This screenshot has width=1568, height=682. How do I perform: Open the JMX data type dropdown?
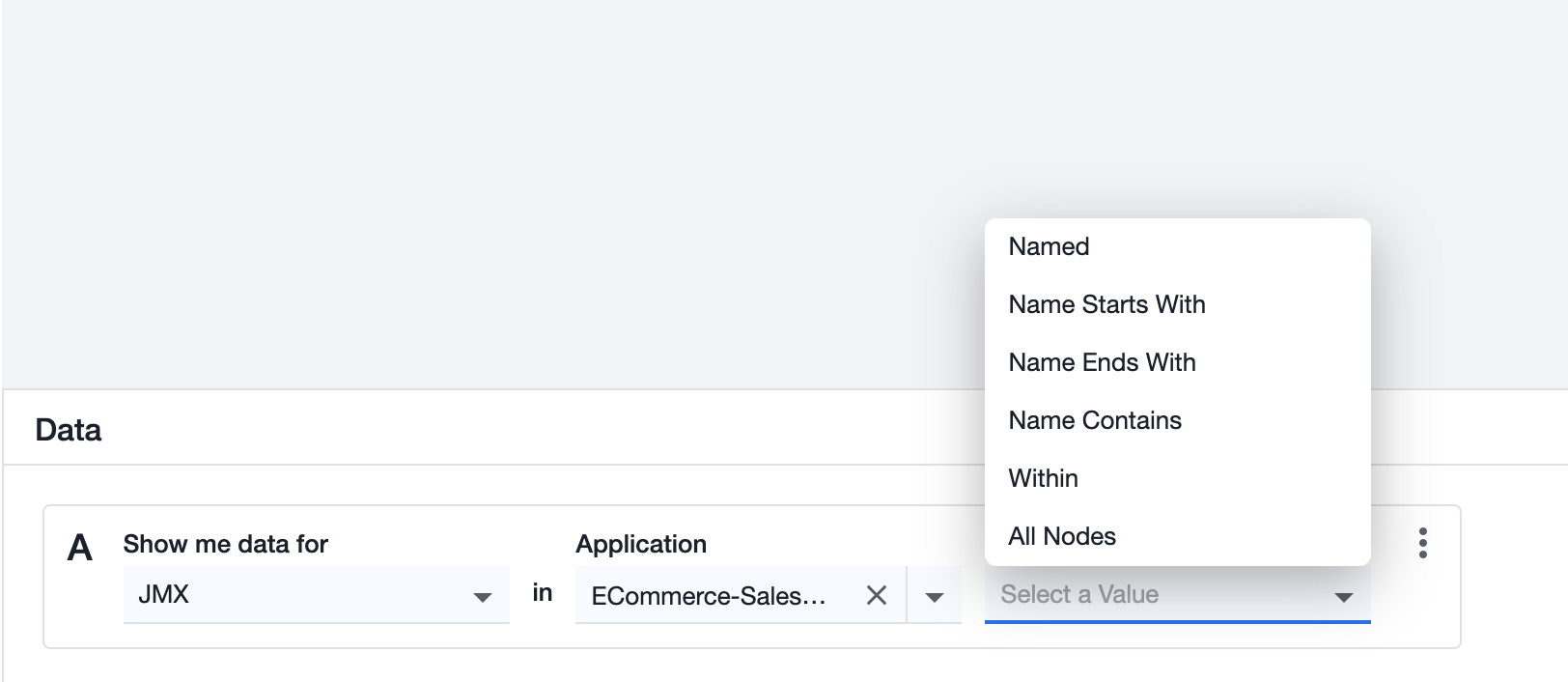(316, 595)
